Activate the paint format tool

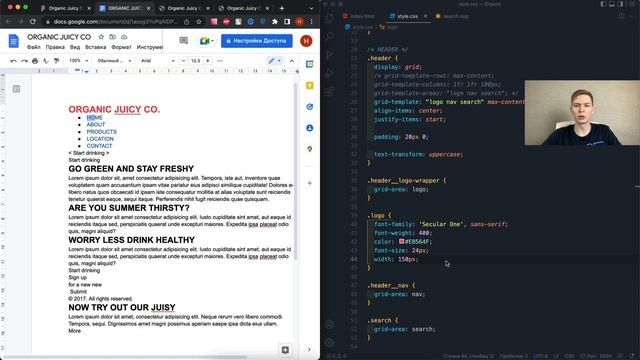coord(56,61)
